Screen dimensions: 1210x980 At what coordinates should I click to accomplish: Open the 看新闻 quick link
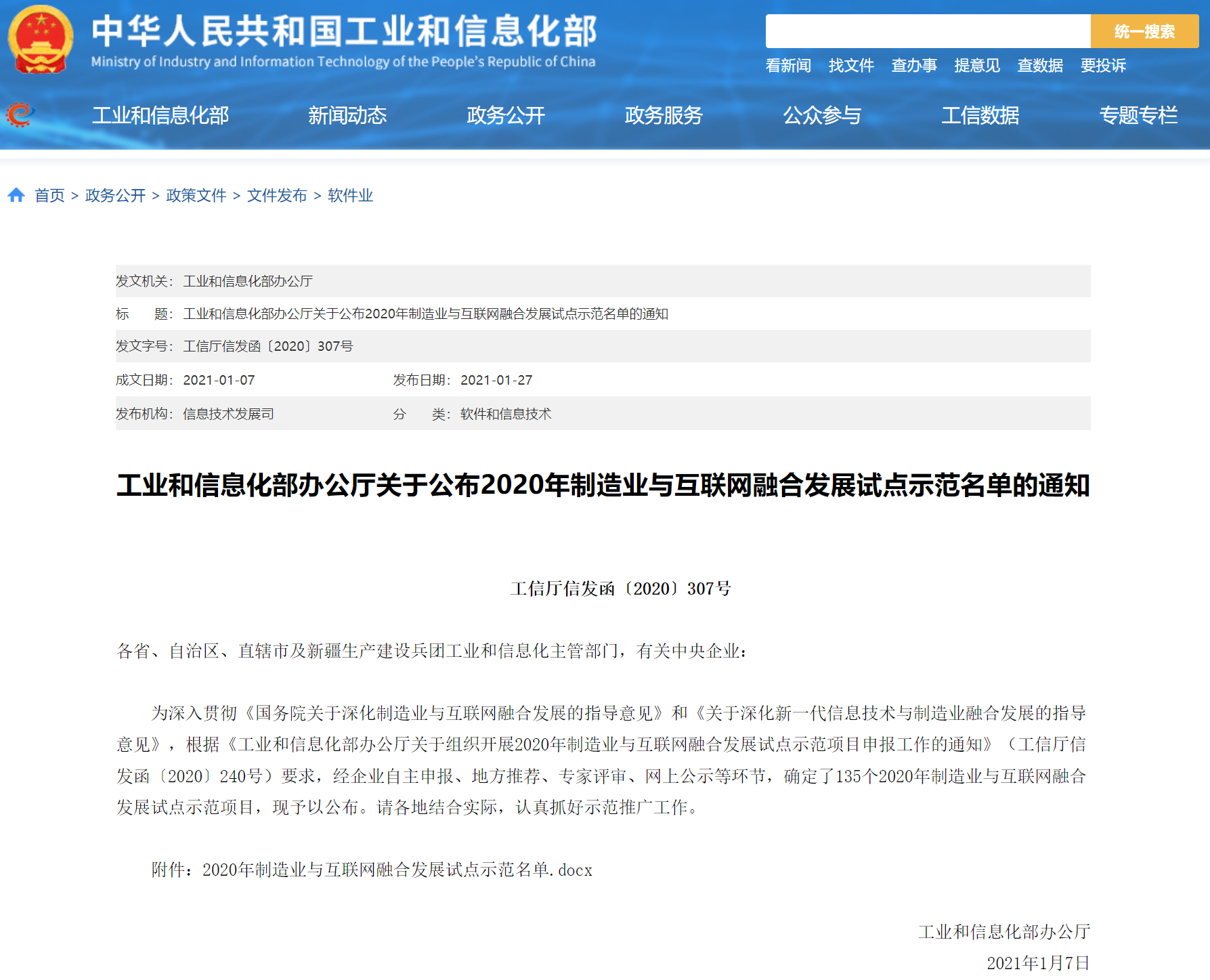[x=788, y=66]
